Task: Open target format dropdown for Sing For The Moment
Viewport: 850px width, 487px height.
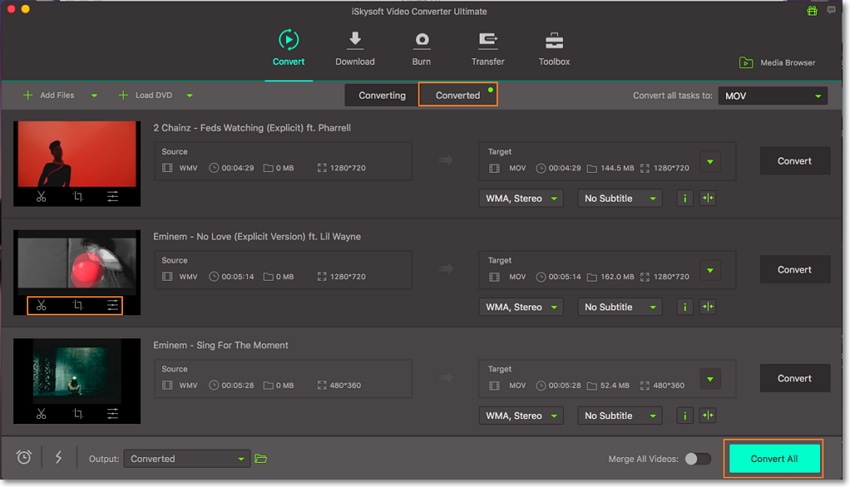Action: (x=710, y=379)
